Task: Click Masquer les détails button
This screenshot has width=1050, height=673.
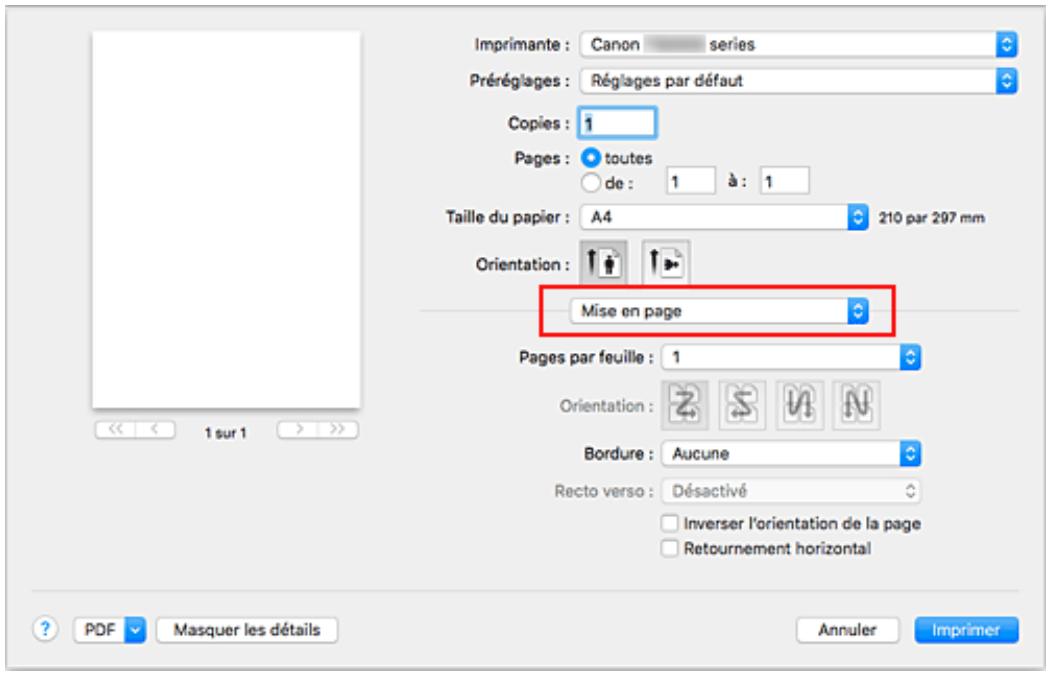Action: [x=247, y=630]
